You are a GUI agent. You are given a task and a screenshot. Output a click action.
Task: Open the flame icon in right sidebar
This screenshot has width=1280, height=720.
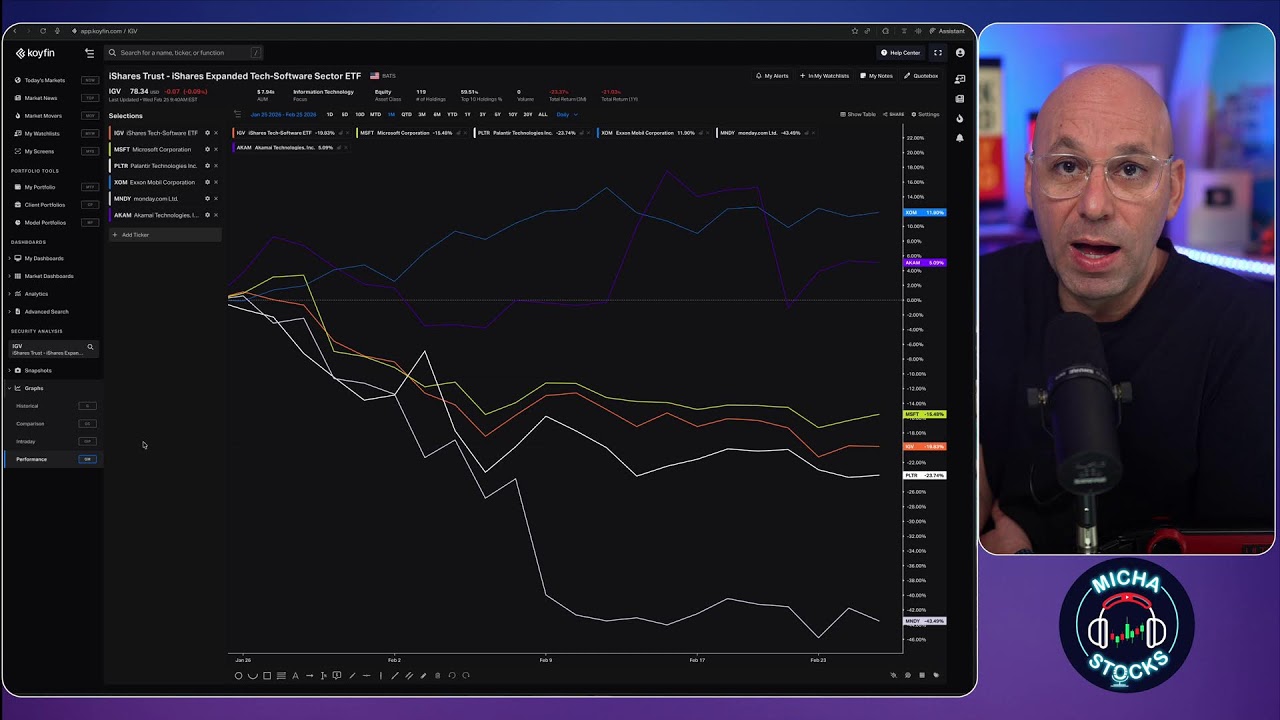coord(960,118)
